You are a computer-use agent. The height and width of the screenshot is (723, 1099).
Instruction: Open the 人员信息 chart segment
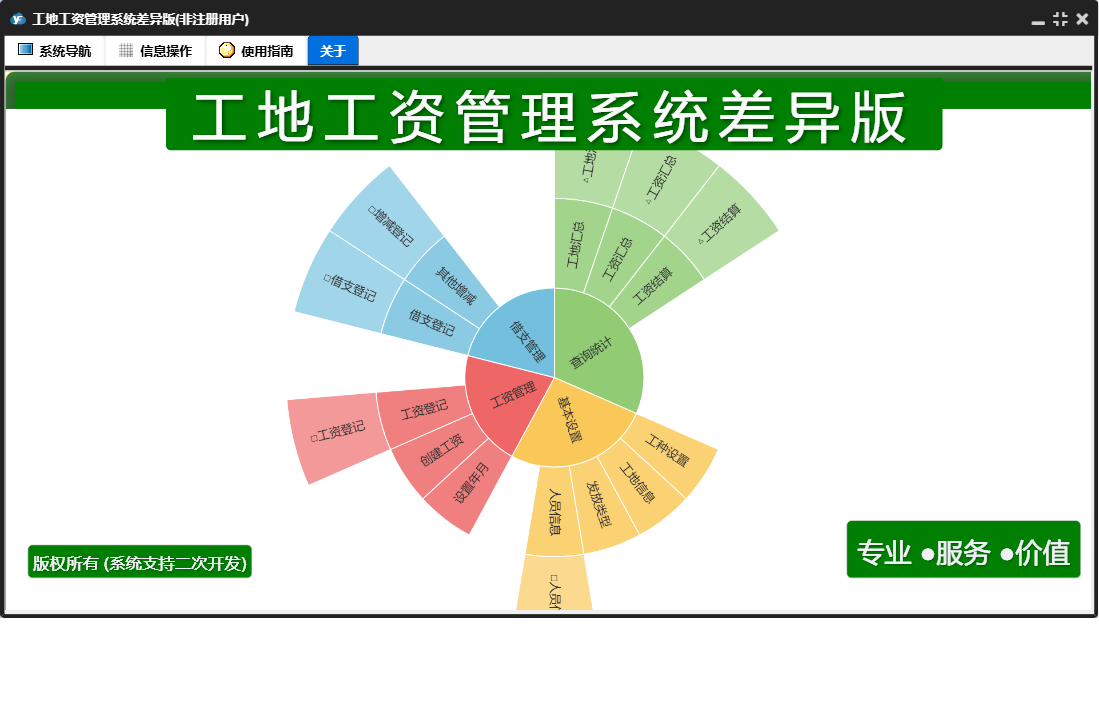pos(554,511)
